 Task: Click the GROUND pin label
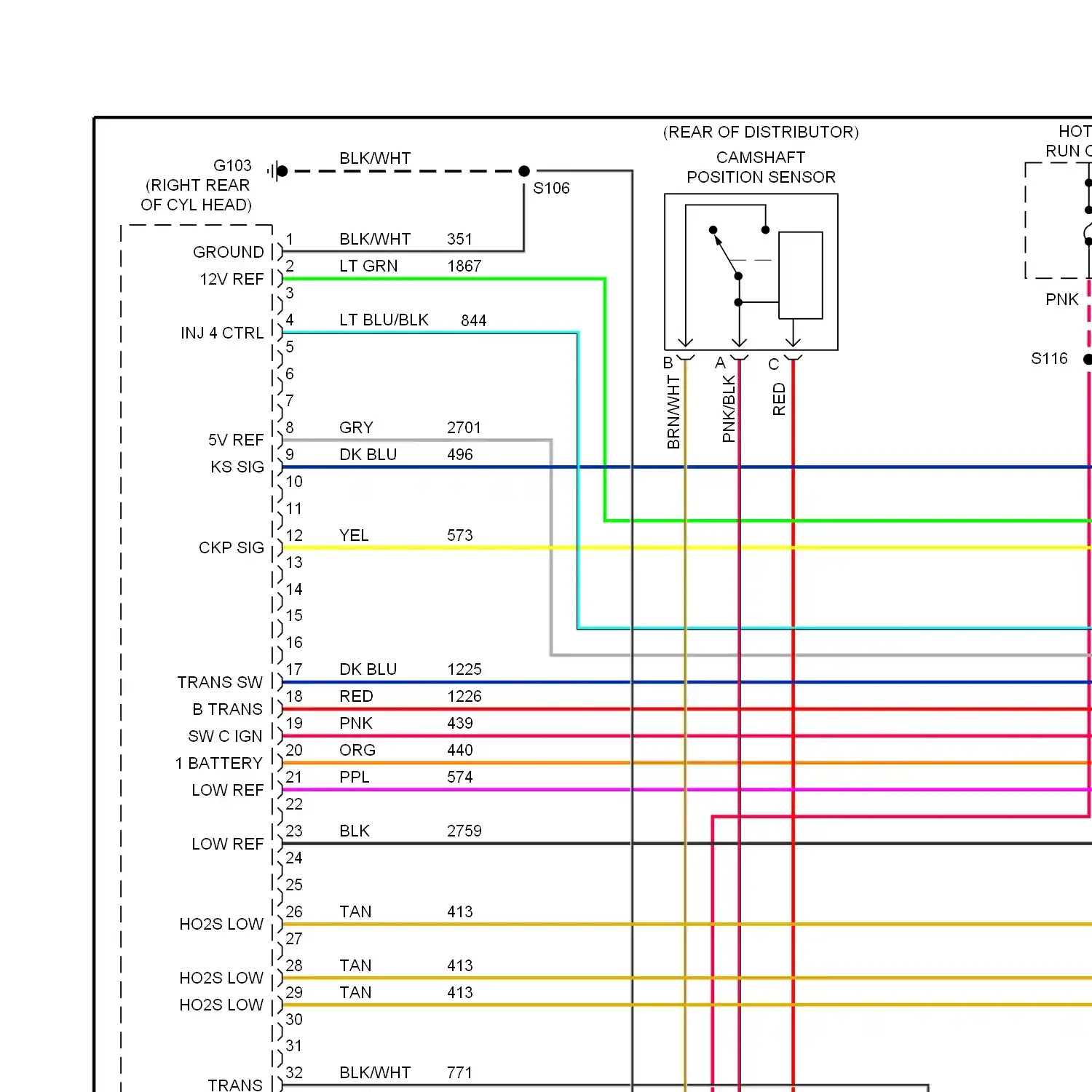229,253
